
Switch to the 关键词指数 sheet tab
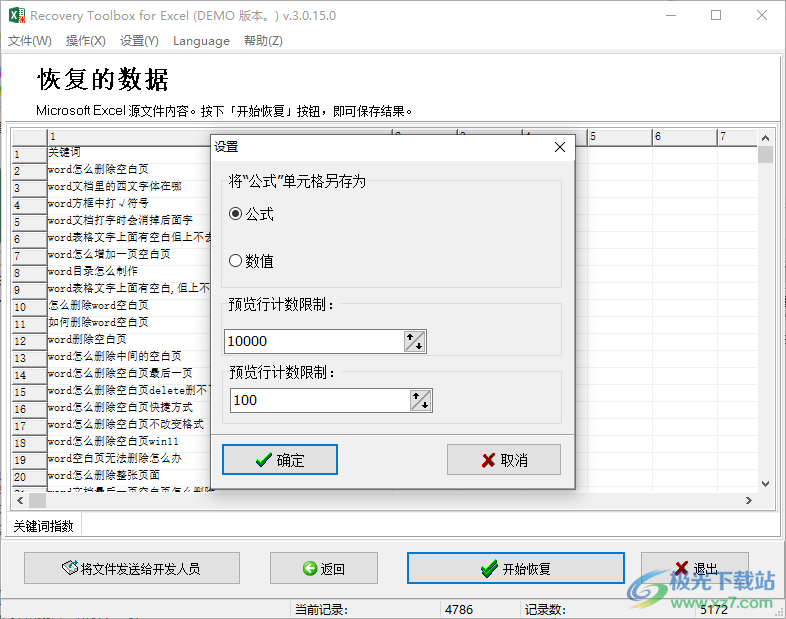[44, 526]
